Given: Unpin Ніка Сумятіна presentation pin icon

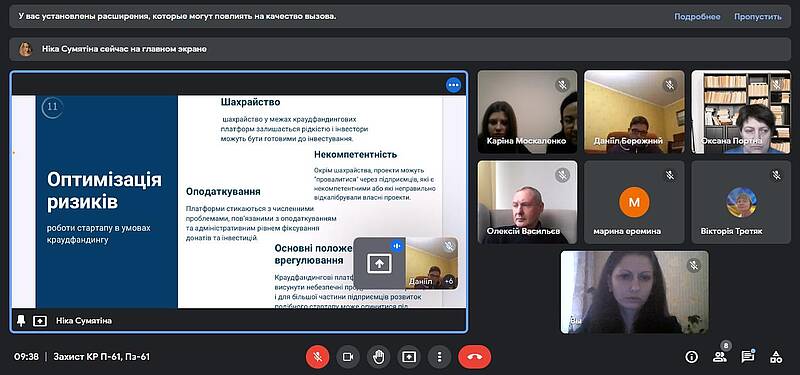Looking at the screenshot, I should point(21,320).
